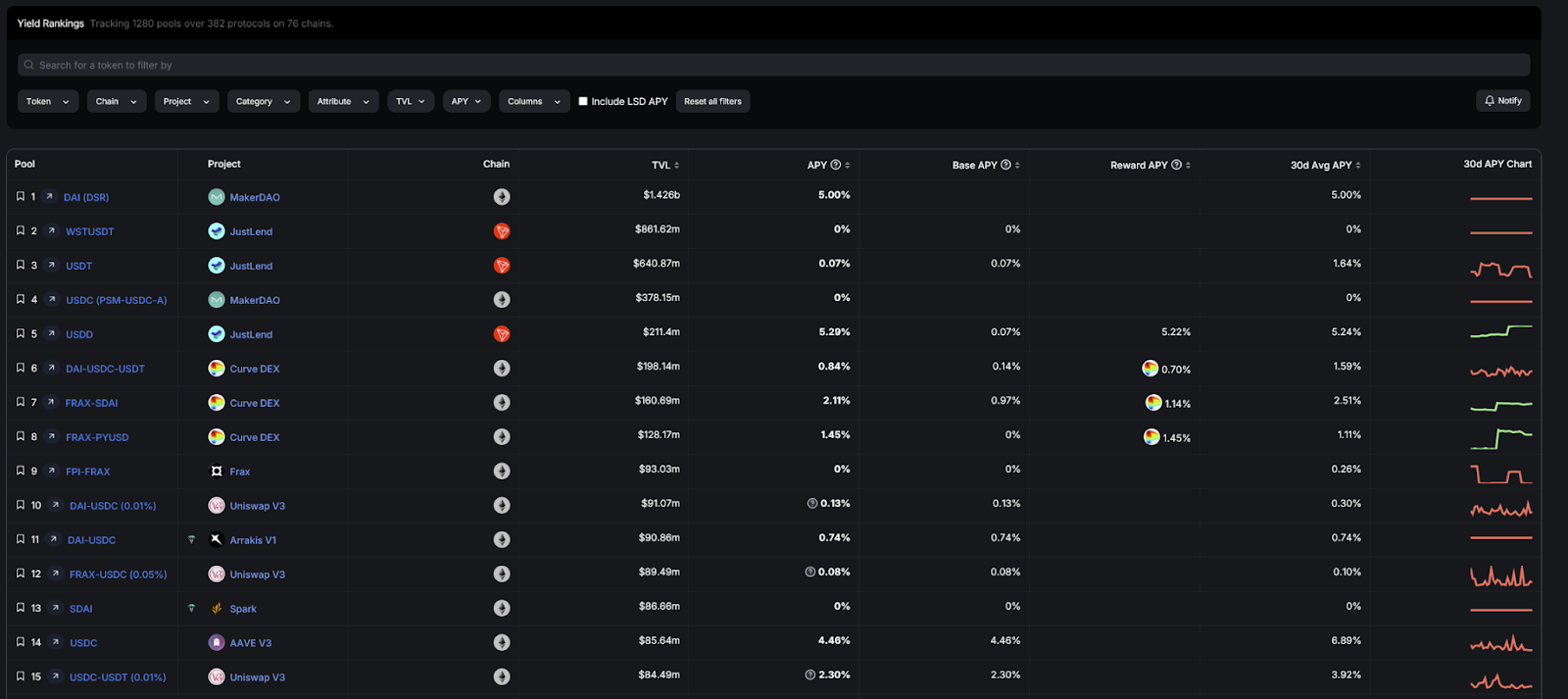Viewport: 1568px width, 699px height.
Task: Bookmark the WSTUSDT pool row
Action: pyautogui.click(x=20, y=230)
